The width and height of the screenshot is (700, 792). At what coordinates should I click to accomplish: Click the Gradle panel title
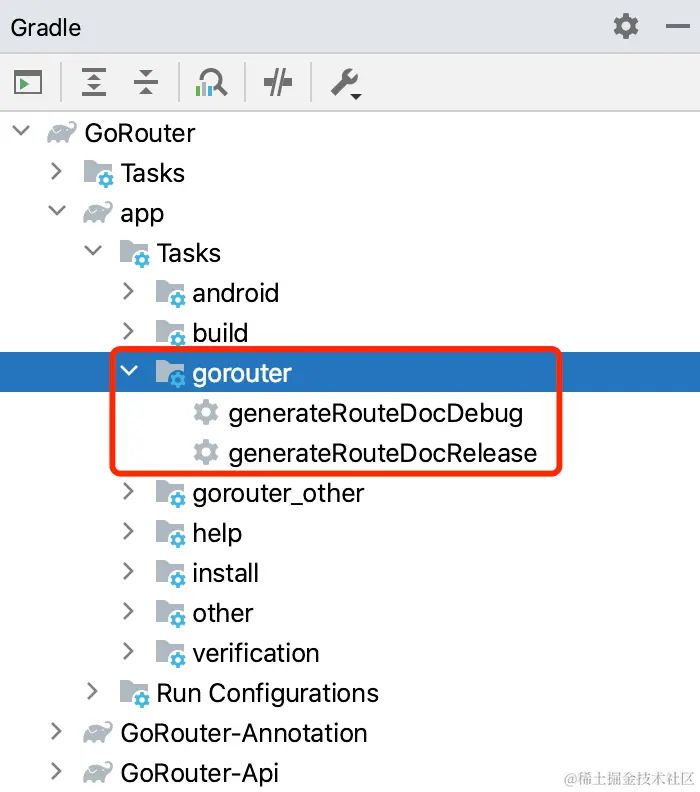45,28
